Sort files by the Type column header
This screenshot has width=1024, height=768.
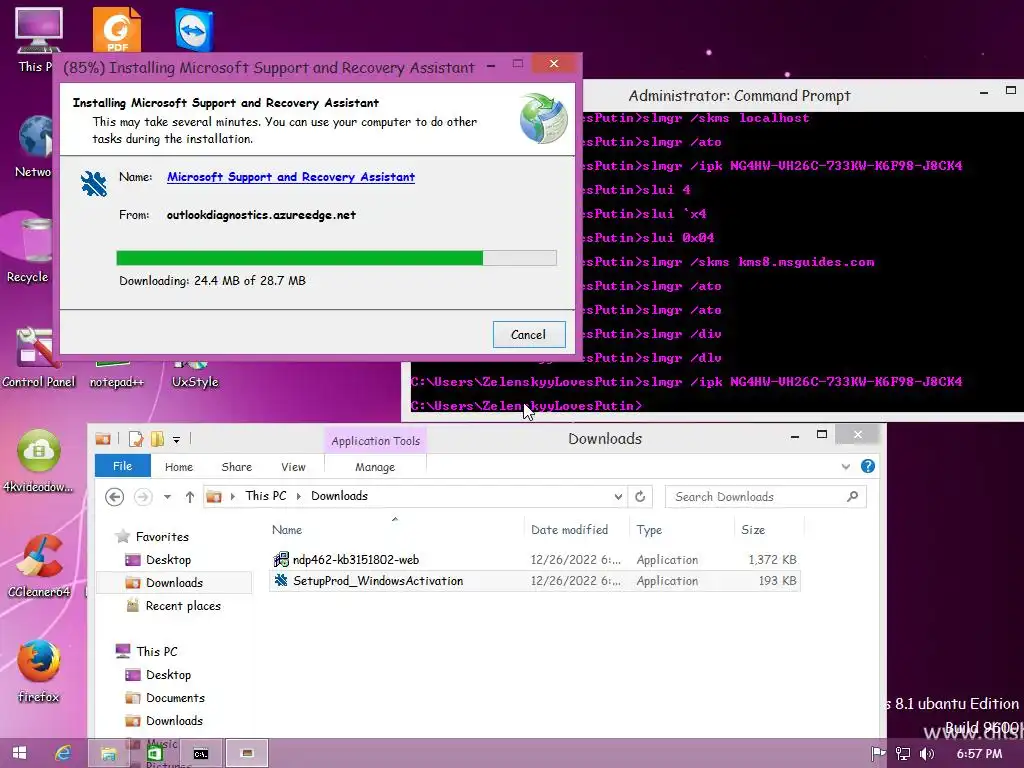682,530
